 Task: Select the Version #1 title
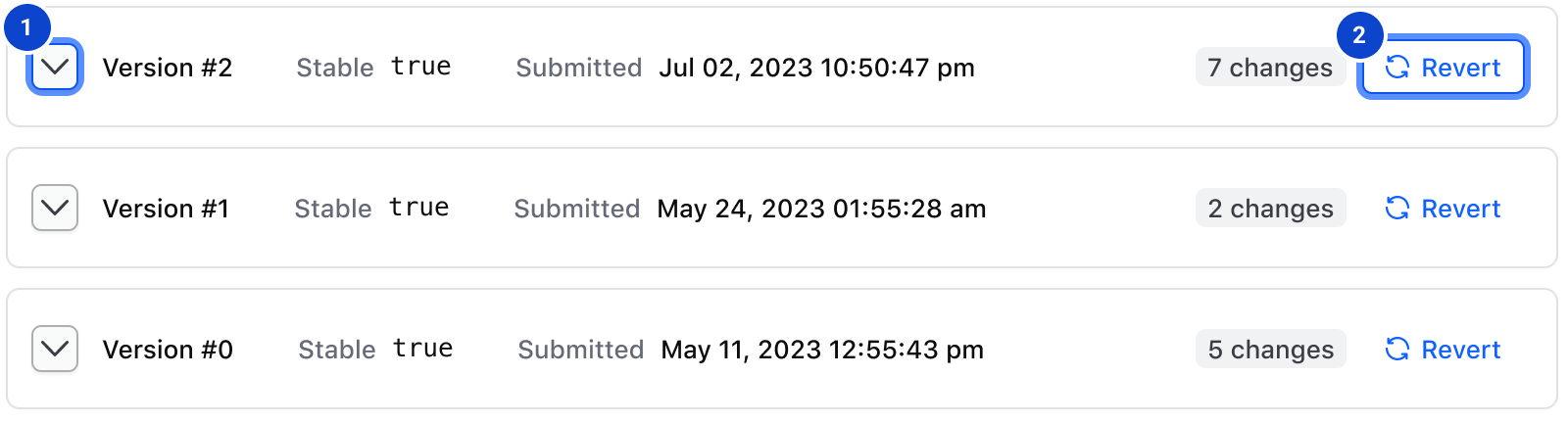pyautogui.click(x=166, y=209)
